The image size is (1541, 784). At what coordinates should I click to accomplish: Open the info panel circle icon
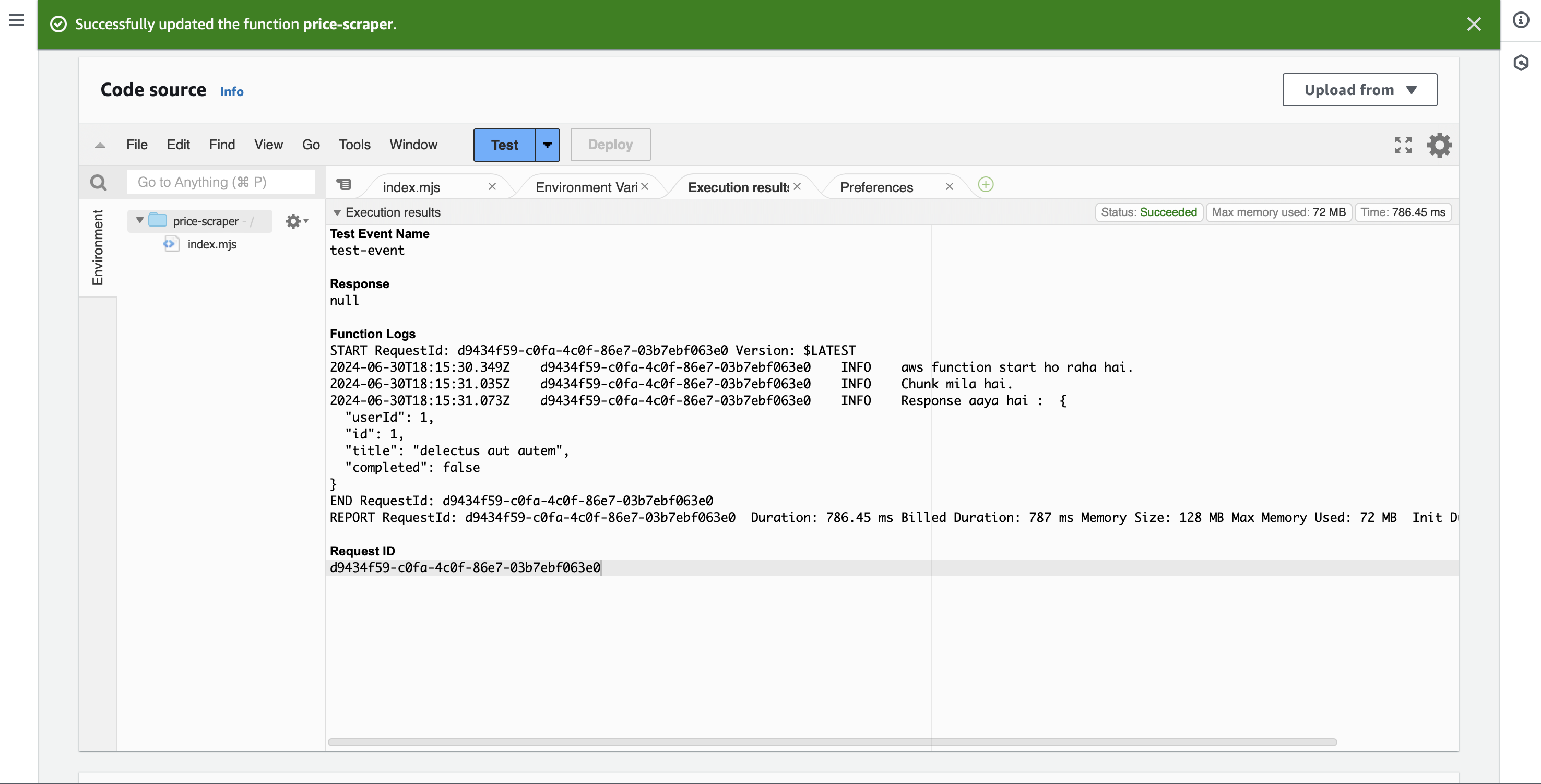1521,20
